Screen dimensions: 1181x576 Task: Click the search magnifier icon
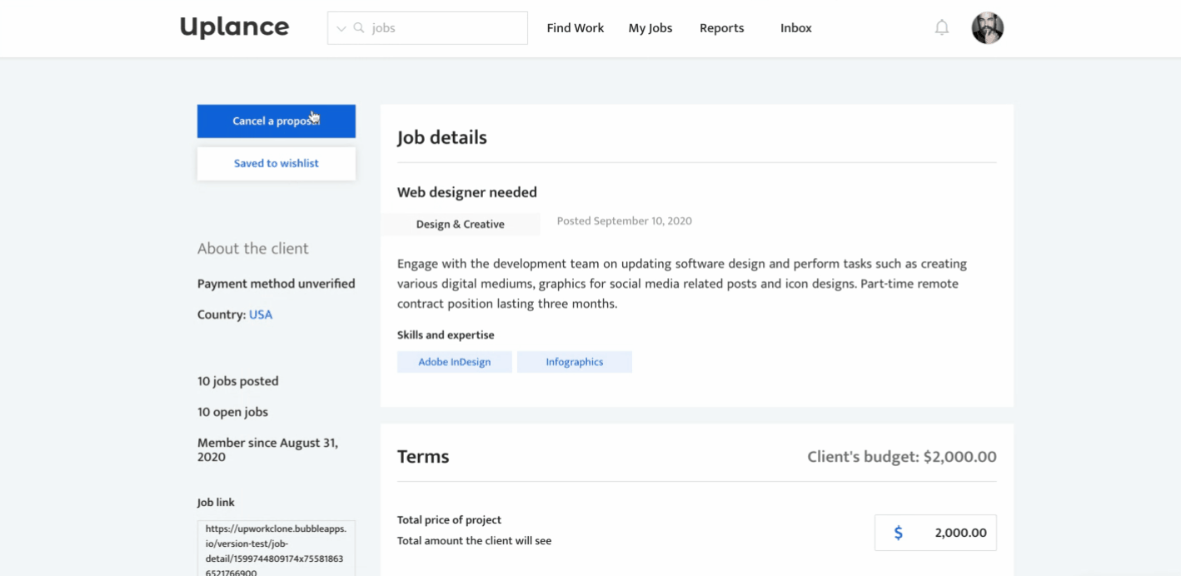[x=359, y=28]
